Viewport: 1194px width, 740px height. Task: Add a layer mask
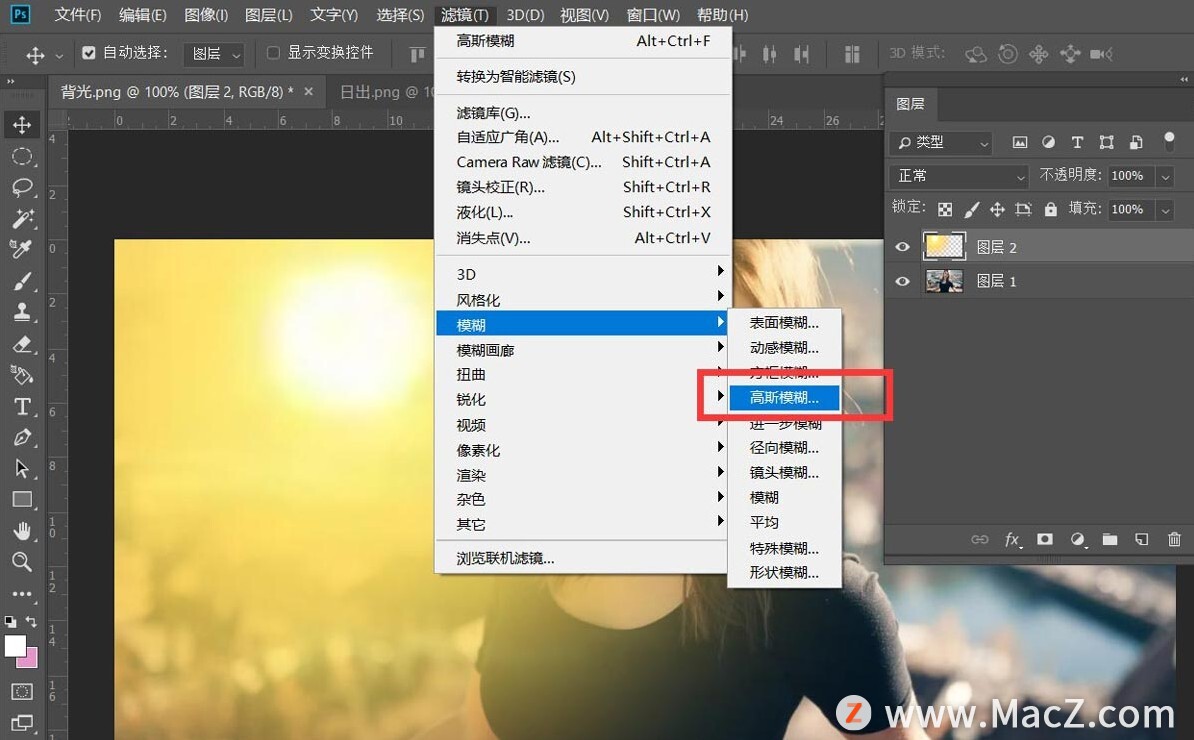(x=1045, y=539)
